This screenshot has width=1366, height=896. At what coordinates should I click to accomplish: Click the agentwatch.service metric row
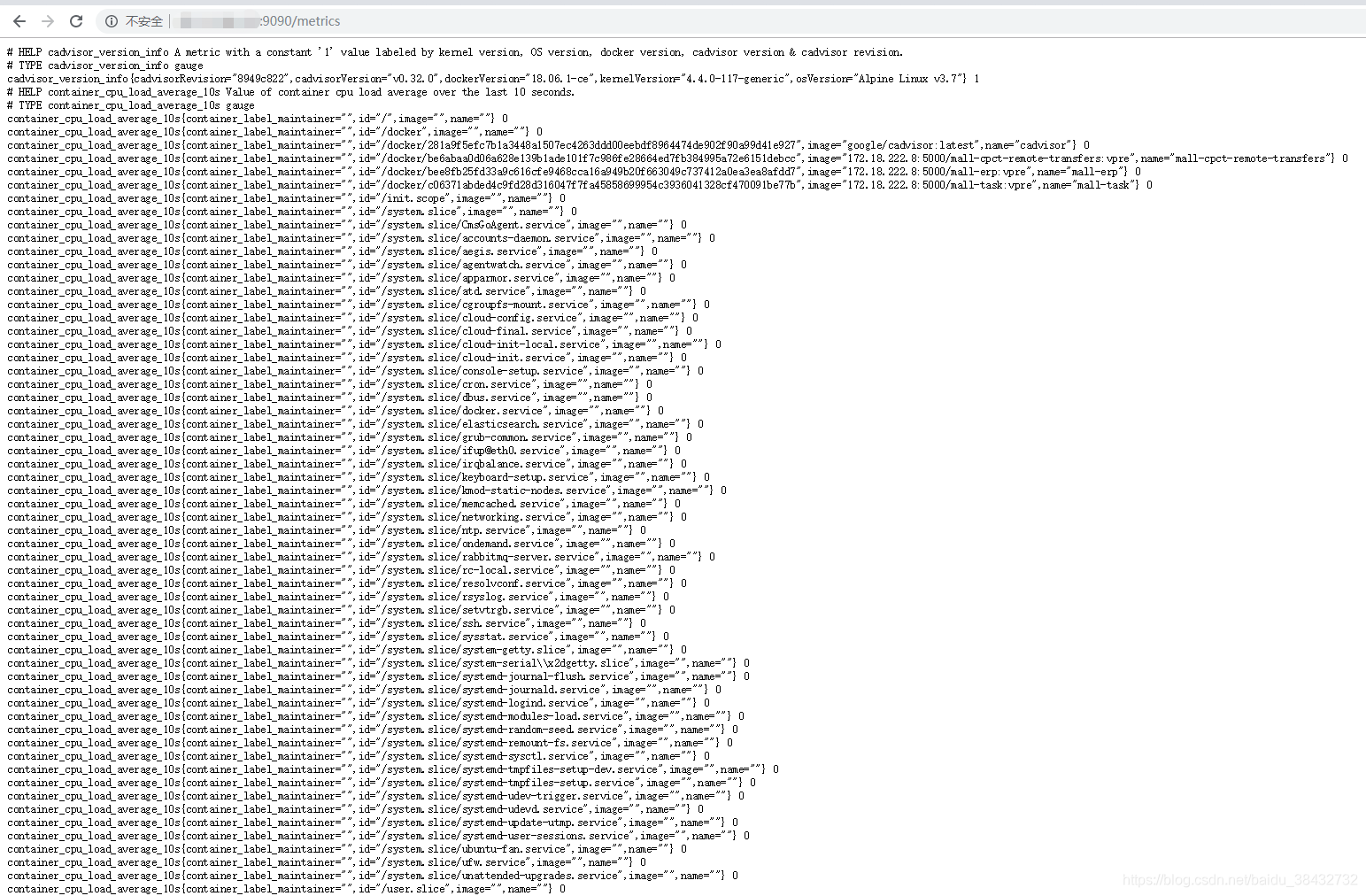click(347, 265)
